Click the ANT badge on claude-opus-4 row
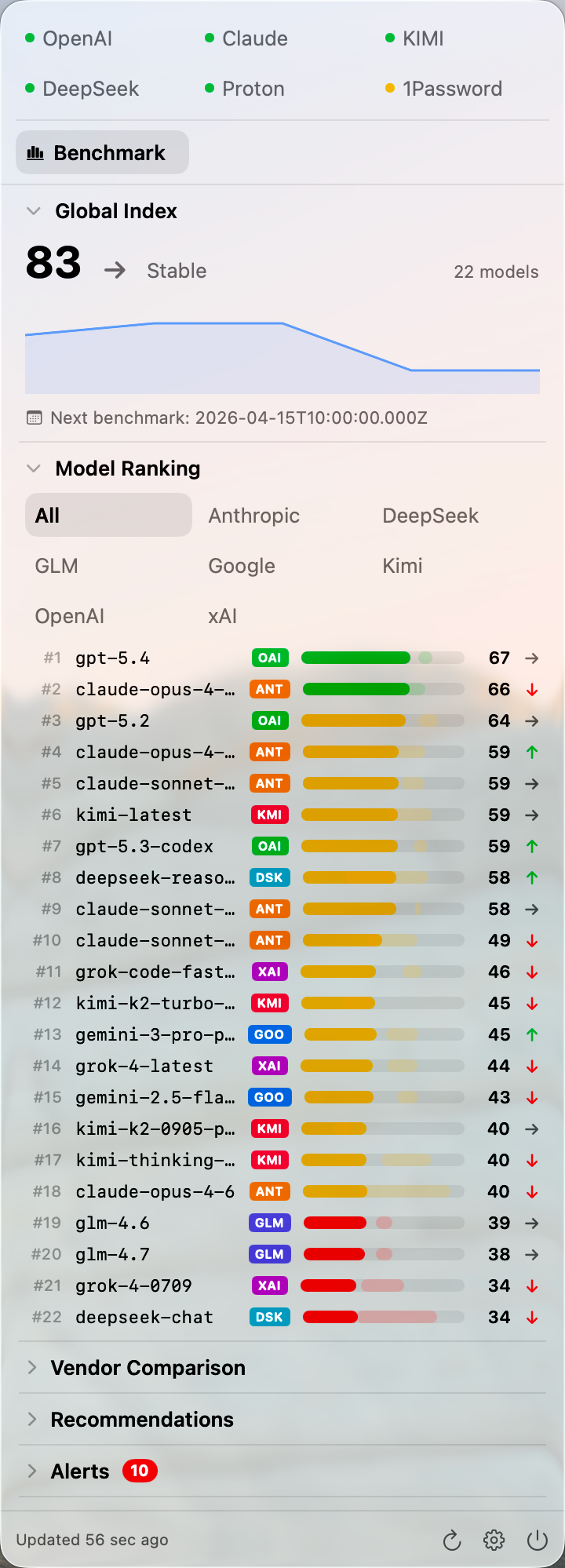The width and height of the screenshot is (565, 1568). point(269,689)
